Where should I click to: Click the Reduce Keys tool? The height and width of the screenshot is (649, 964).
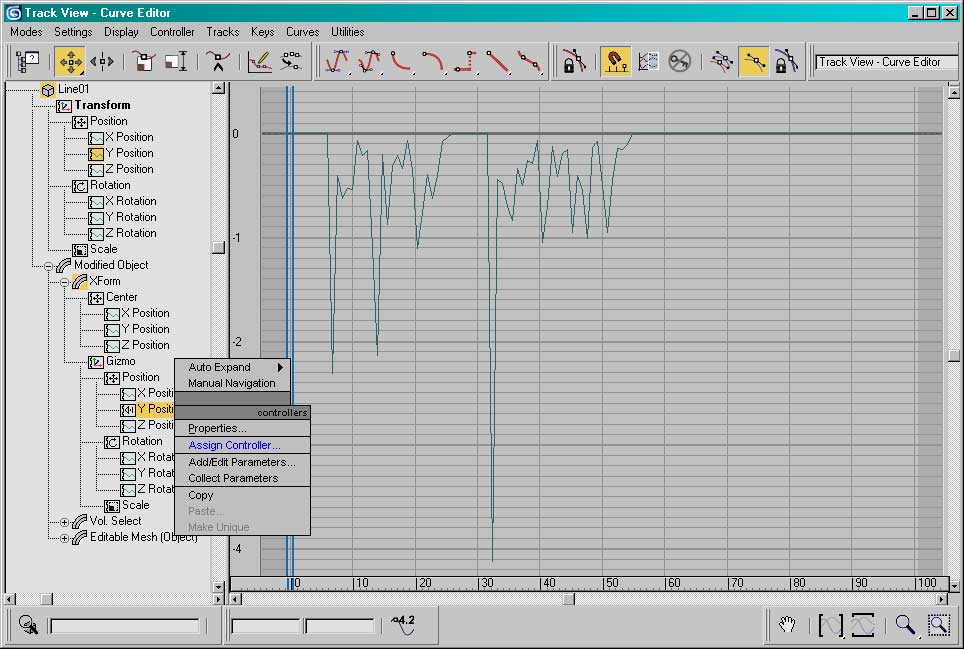291,61
